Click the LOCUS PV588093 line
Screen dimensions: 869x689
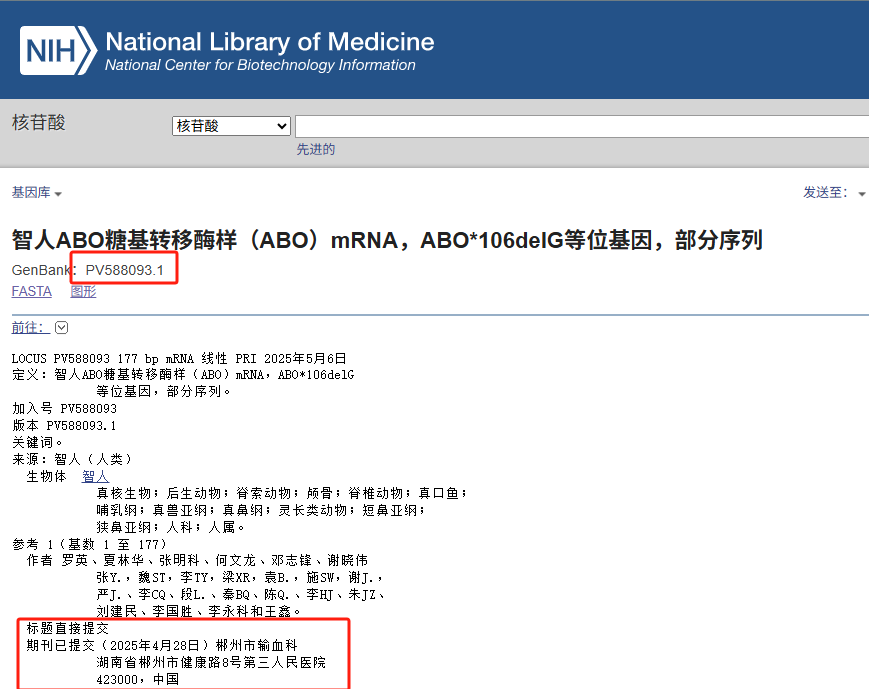tap(179, 358)
